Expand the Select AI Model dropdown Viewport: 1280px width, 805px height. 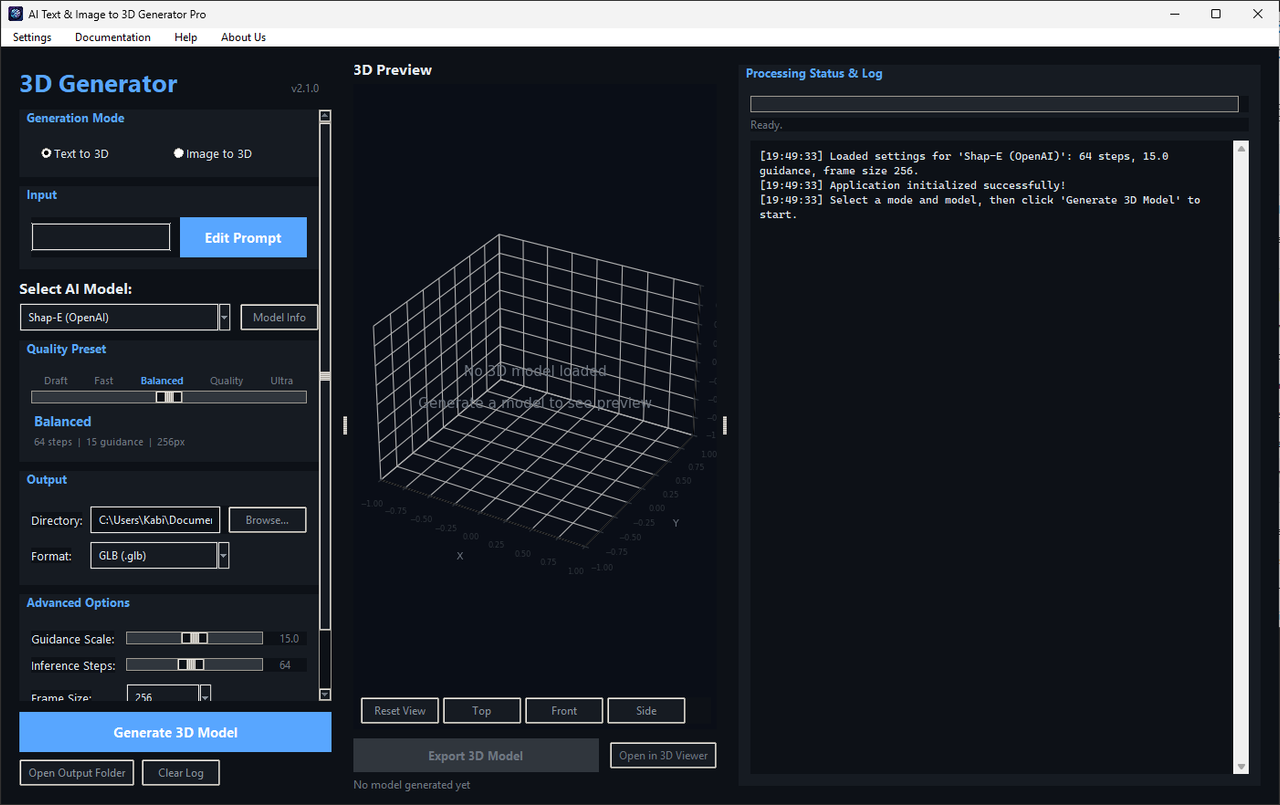(224, 317)
